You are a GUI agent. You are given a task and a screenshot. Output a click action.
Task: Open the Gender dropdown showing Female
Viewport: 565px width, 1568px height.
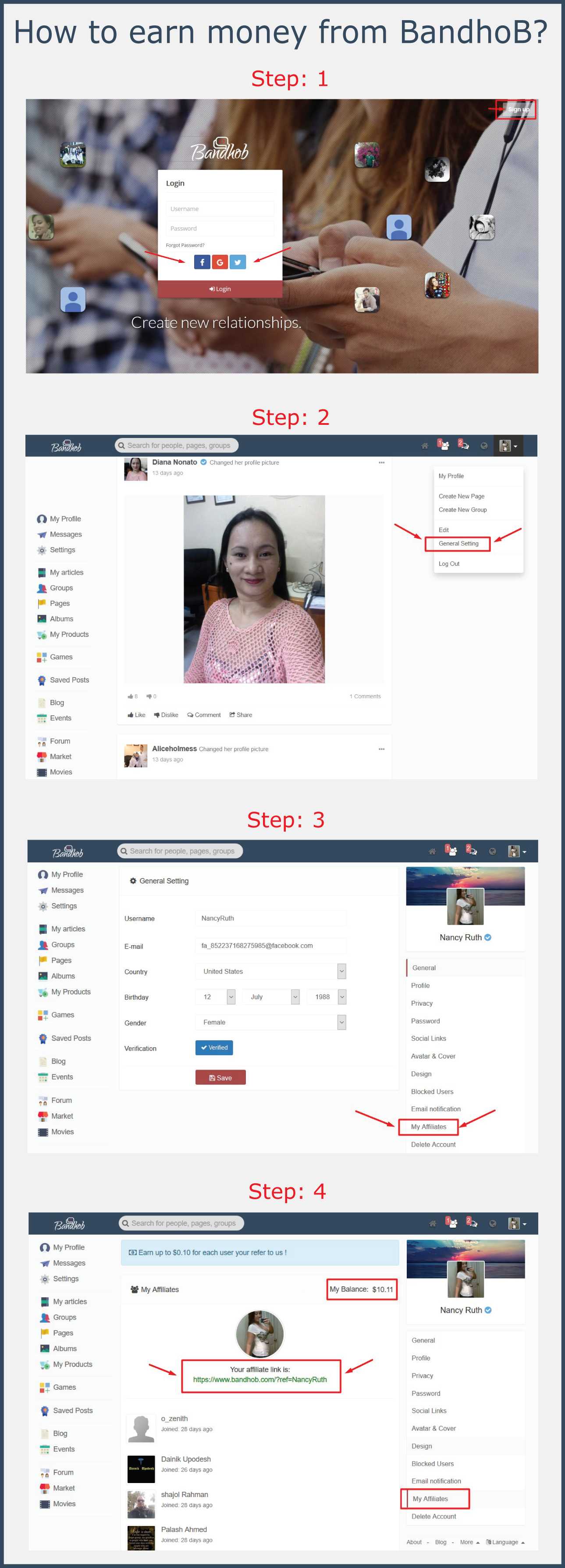tap(270, 1022)
